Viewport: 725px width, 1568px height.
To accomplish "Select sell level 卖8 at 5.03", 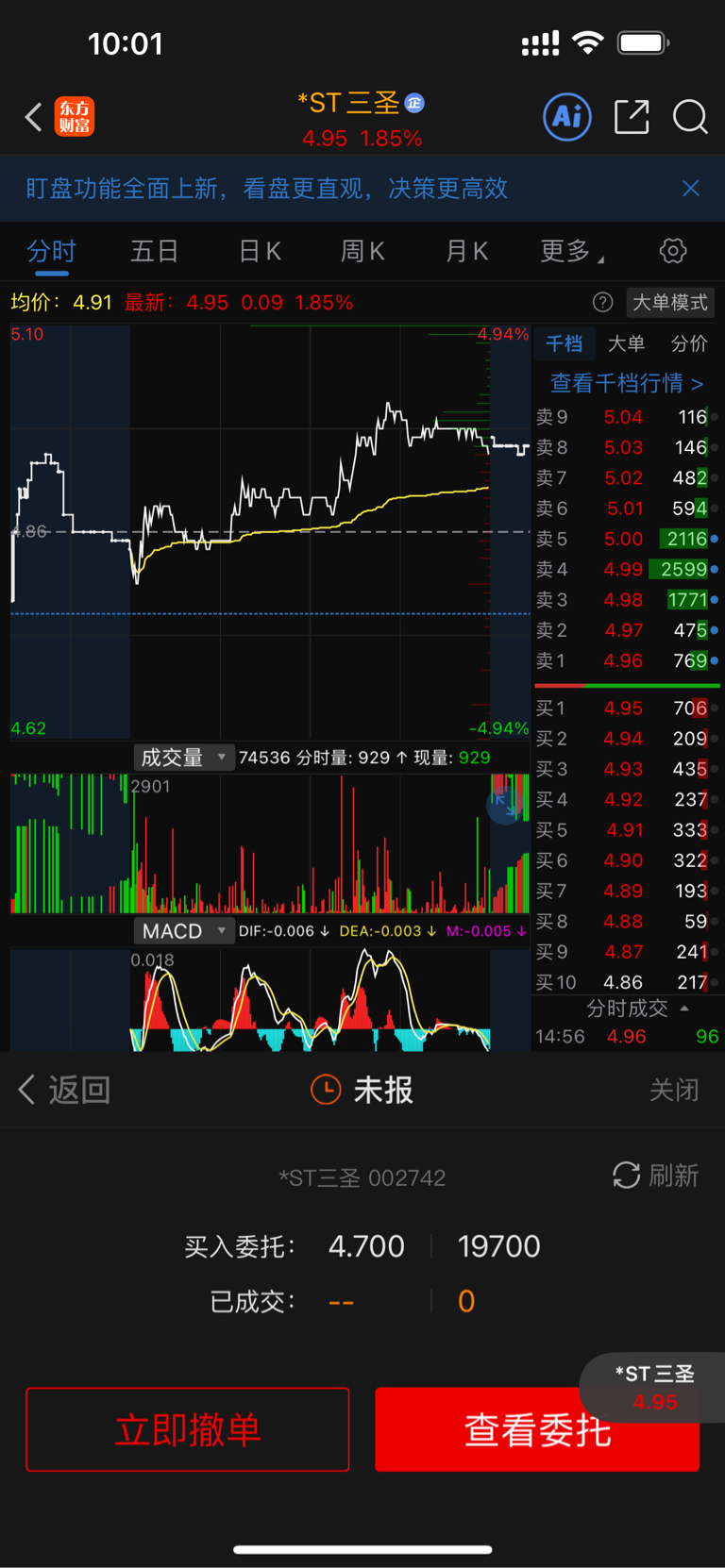I will [x=627, y=447].
